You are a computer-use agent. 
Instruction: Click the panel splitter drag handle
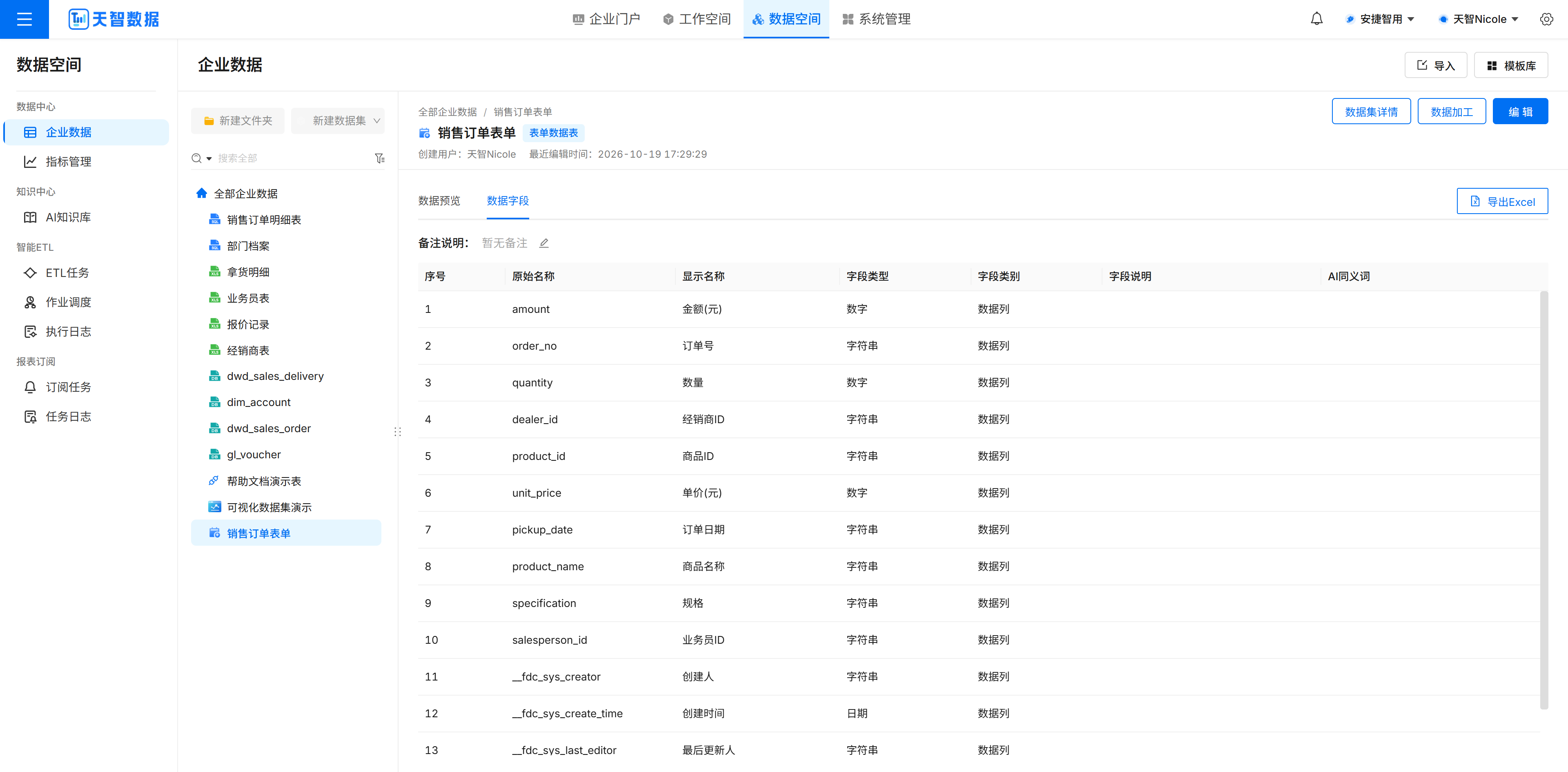tap(397, 432)
